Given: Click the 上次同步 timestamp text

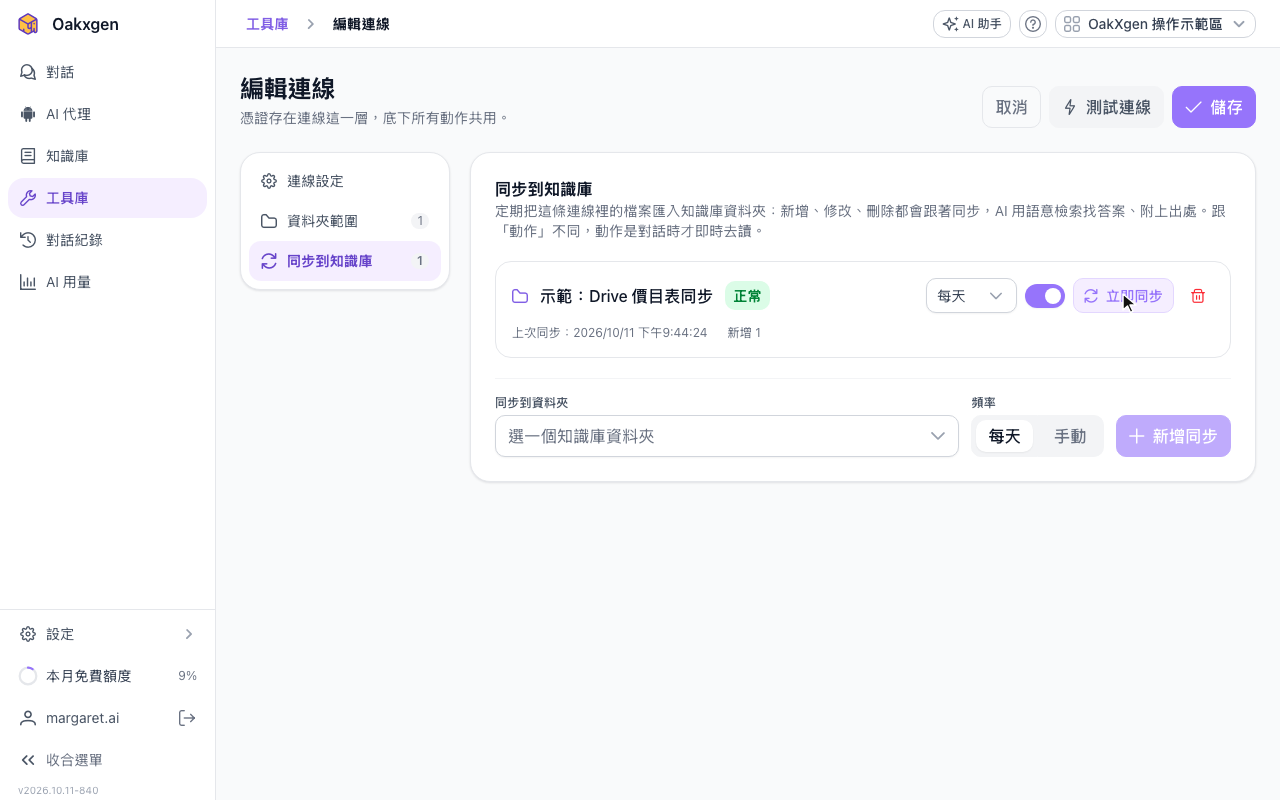Looking at the screenshot, I should 610,333.
